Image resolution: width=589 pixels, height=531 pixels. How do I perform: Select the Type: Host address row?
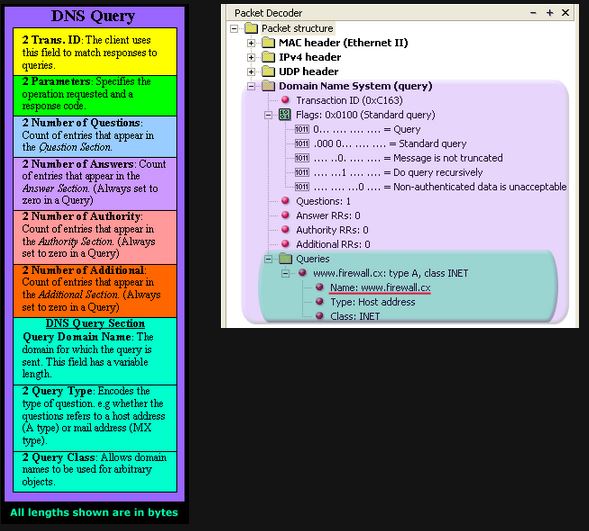373,302
